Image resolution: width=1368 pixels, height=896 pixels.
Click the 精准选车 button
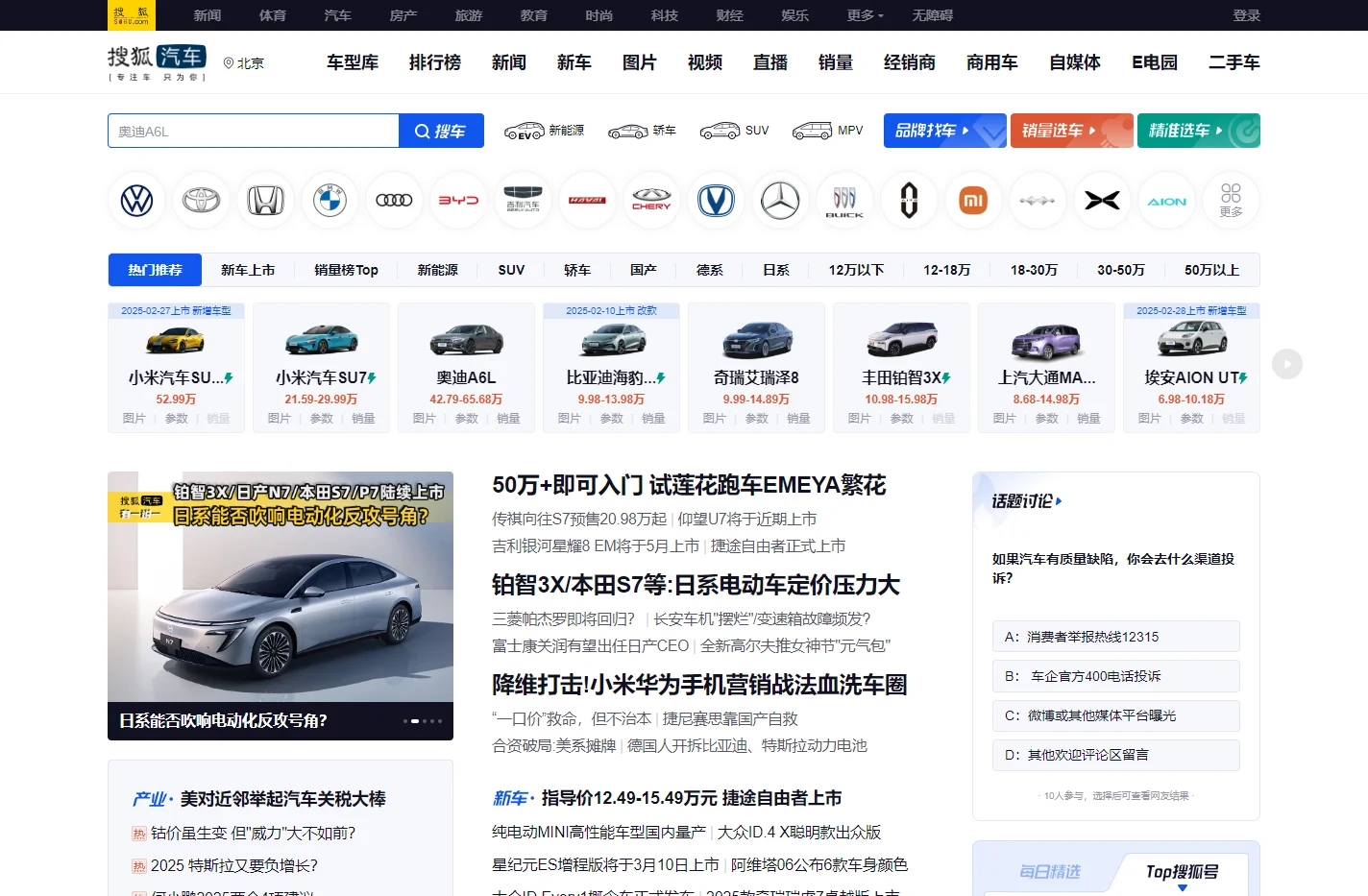tap(1199, 131)
